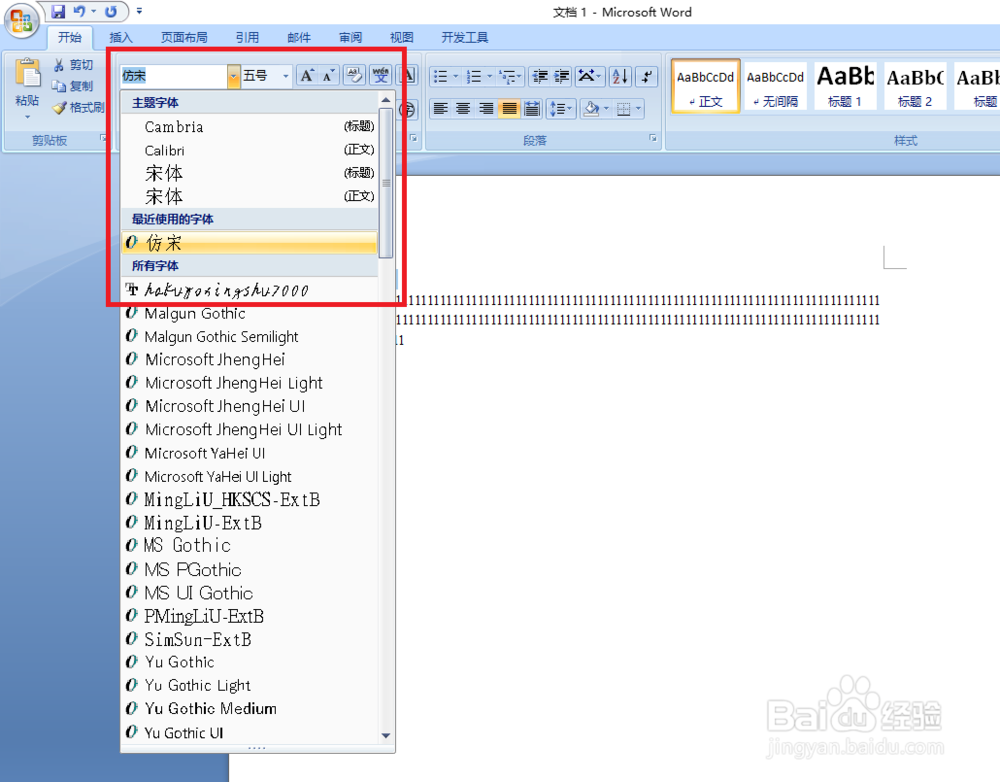Open phonetic guide (wén 文) tool

coord(381,76)
